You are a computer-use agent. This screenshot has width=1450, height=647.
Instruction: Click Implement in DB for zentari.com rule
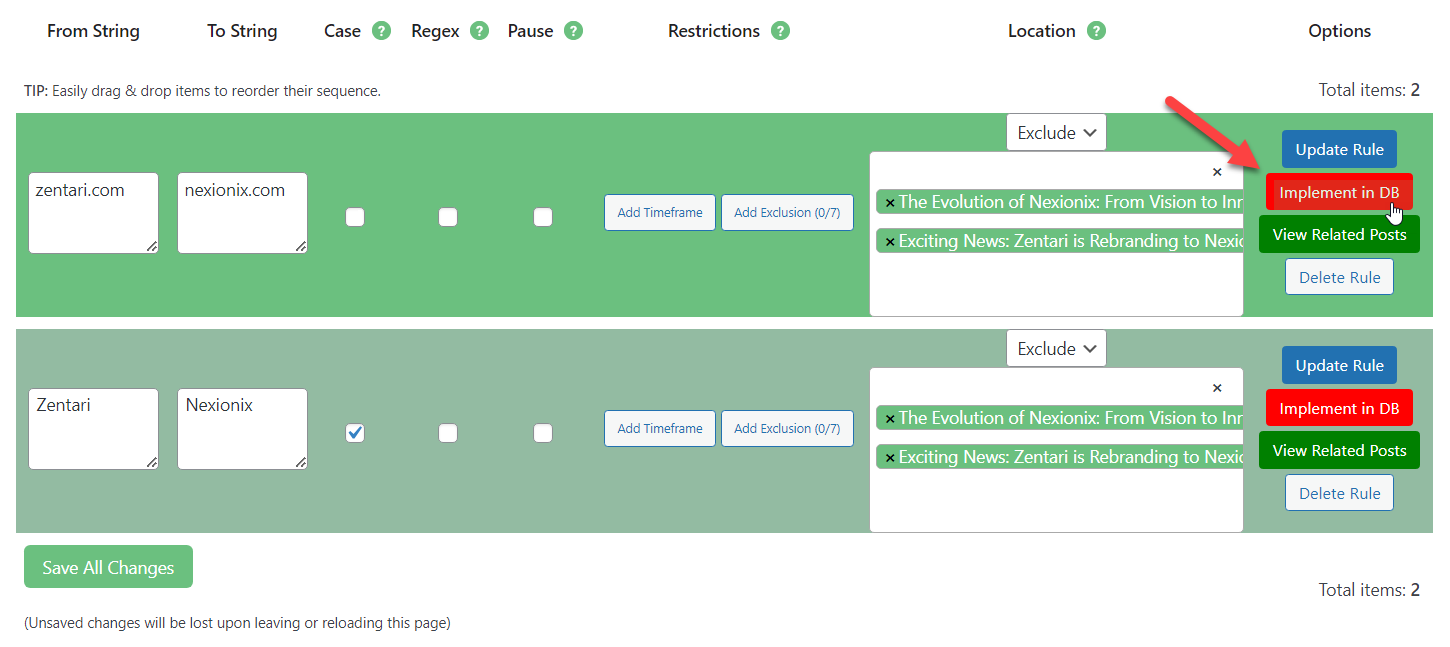click(1339, 192)
